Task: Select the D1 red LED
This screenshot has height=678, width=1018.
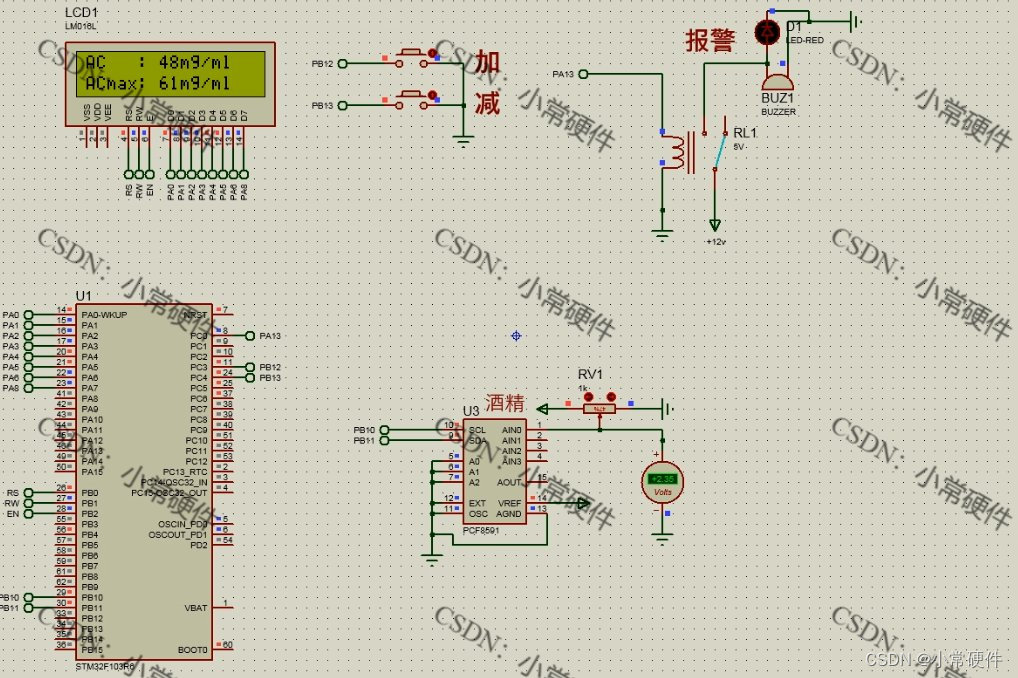Action: 767,31
